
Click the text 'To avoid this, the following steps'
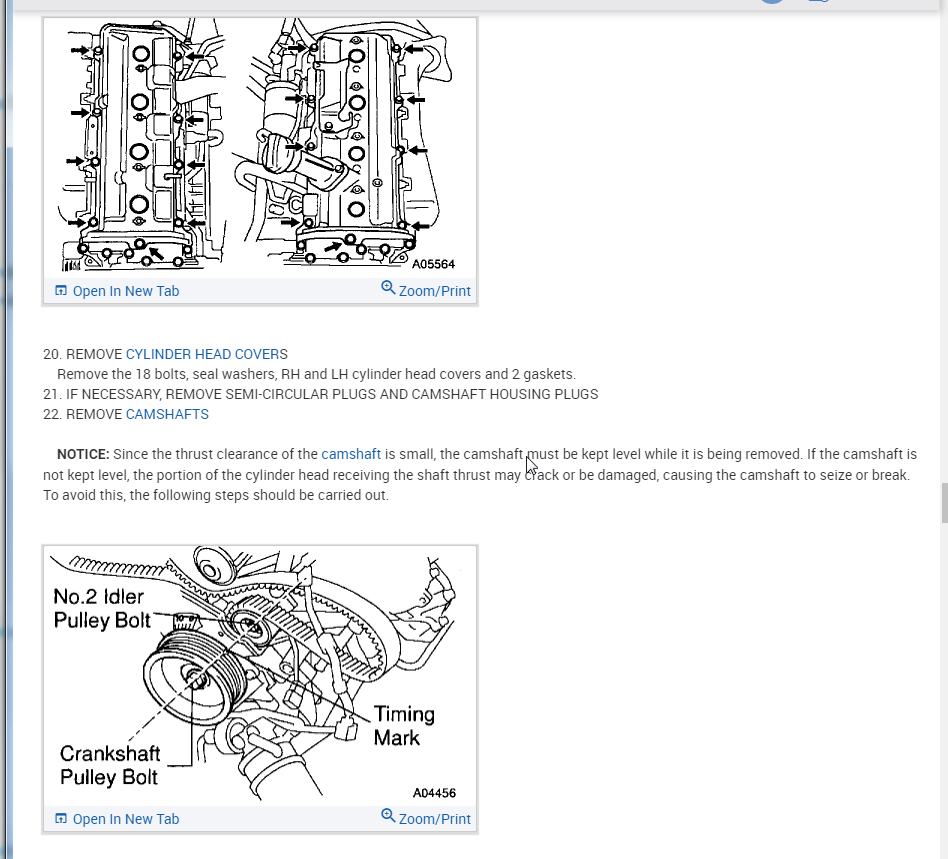point(146,495)
